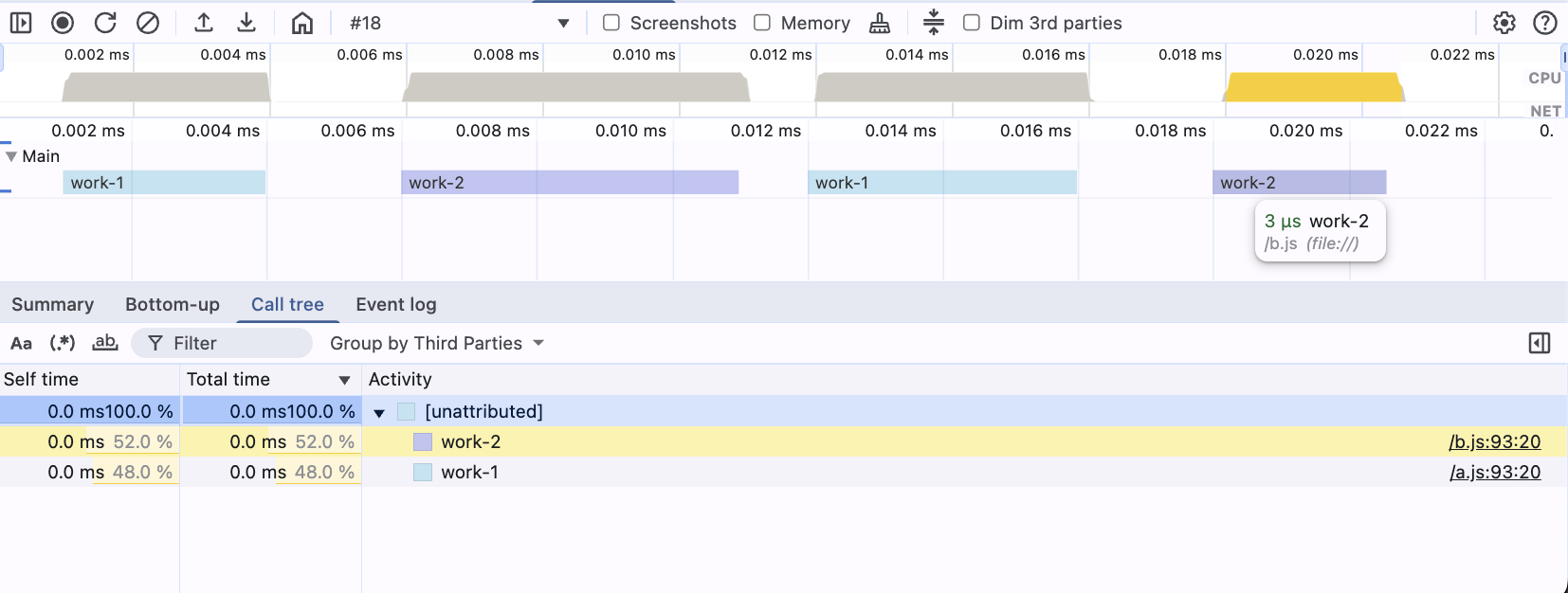This screenshot has width=1568, height=593.
Task: Enable Dim 3rd parties checkbox
Action: [x=972, y=23]
